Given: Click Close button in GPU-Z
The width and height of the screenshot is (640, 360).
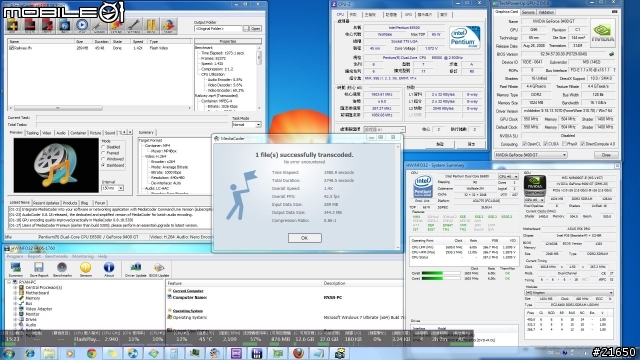Looking at the screenshot, I should 606,155.
